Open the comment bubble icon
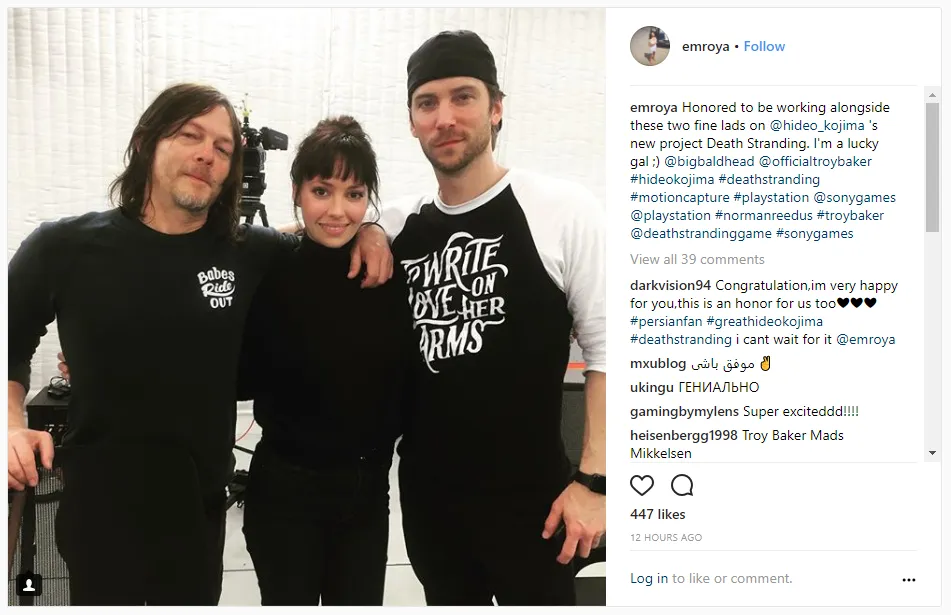The height and width of the screenshot is (615, 951). tap(682, 486)
